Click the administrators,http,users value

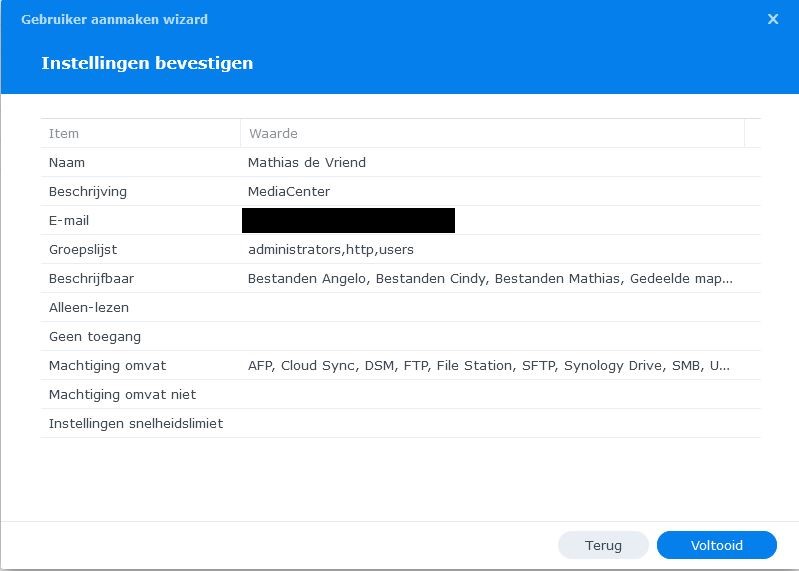(x=330, y=249)
